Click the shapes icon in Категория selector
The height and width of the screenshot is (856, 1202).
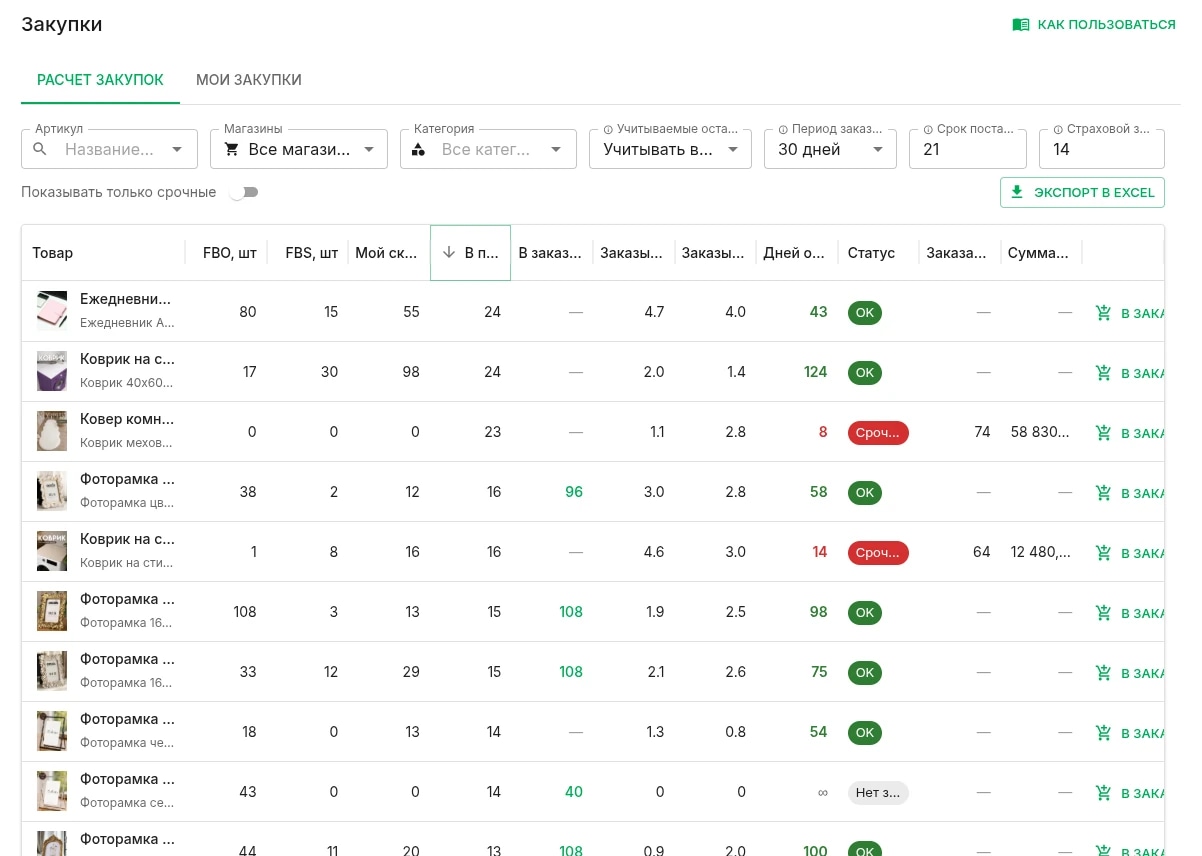[x=419, y=149]
